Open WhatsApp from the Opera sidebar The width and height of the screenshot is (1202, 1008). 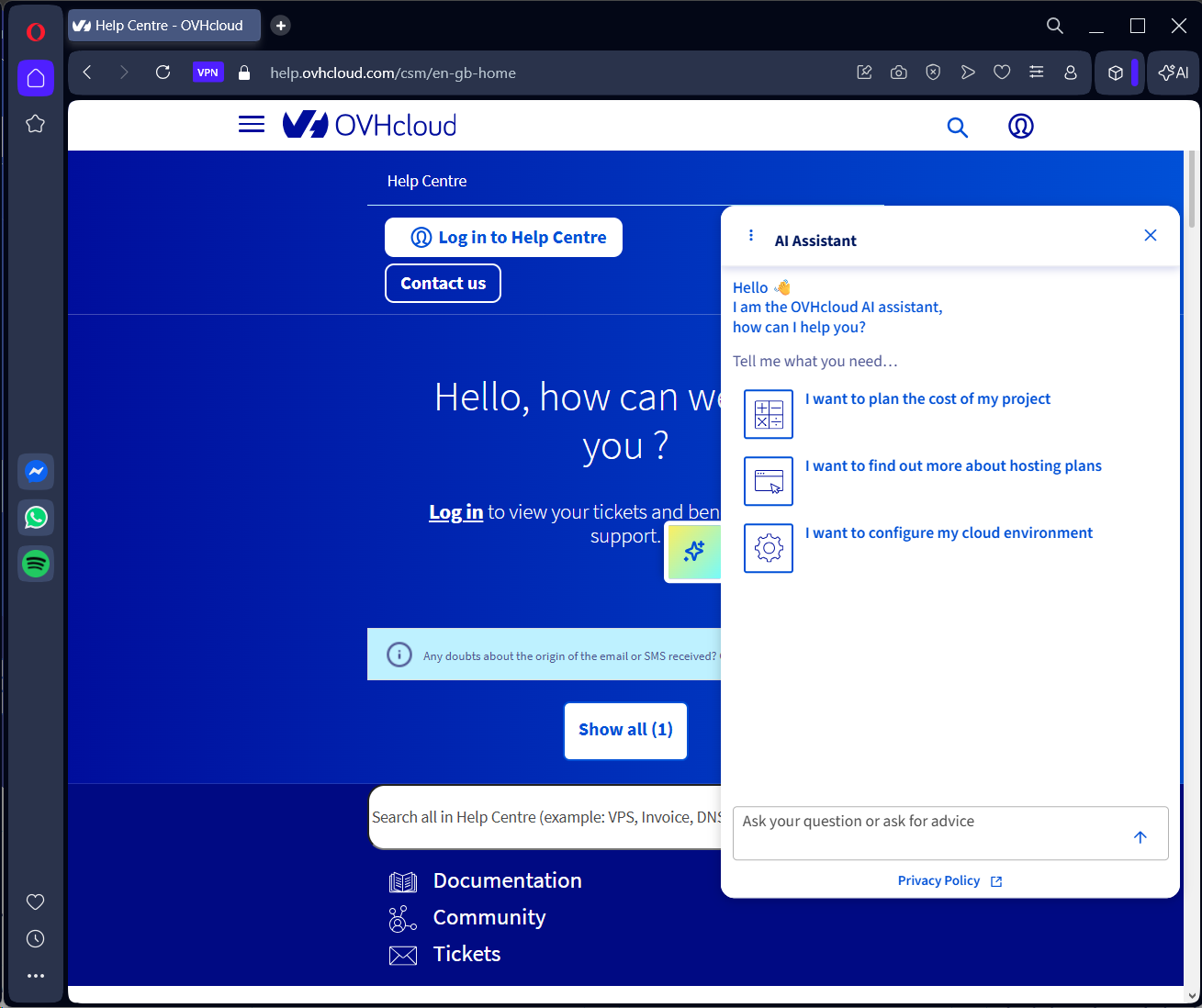36,518
